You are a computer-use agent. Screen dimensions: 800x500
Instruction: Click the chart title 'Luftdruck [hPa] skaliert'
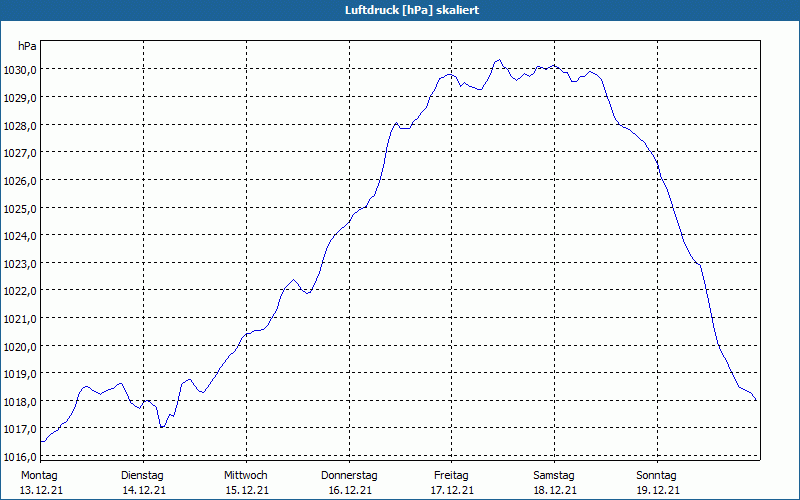[412, 10]
